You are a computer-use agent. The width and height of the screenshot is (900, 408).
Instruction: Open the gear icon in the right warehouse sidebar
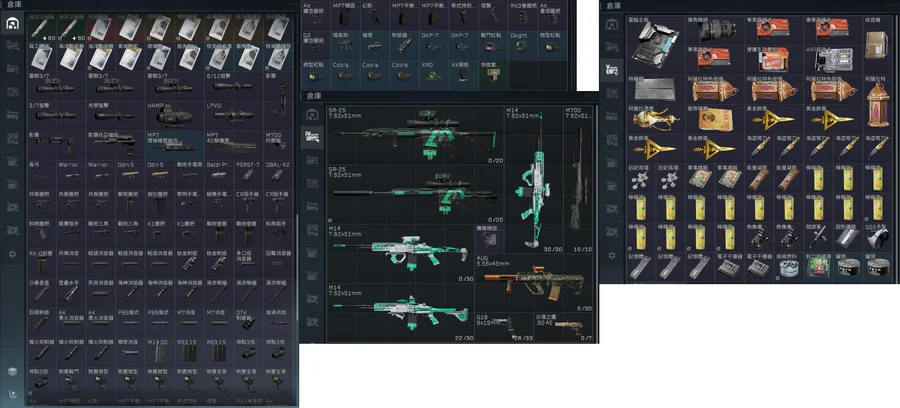tap(612, 255)
